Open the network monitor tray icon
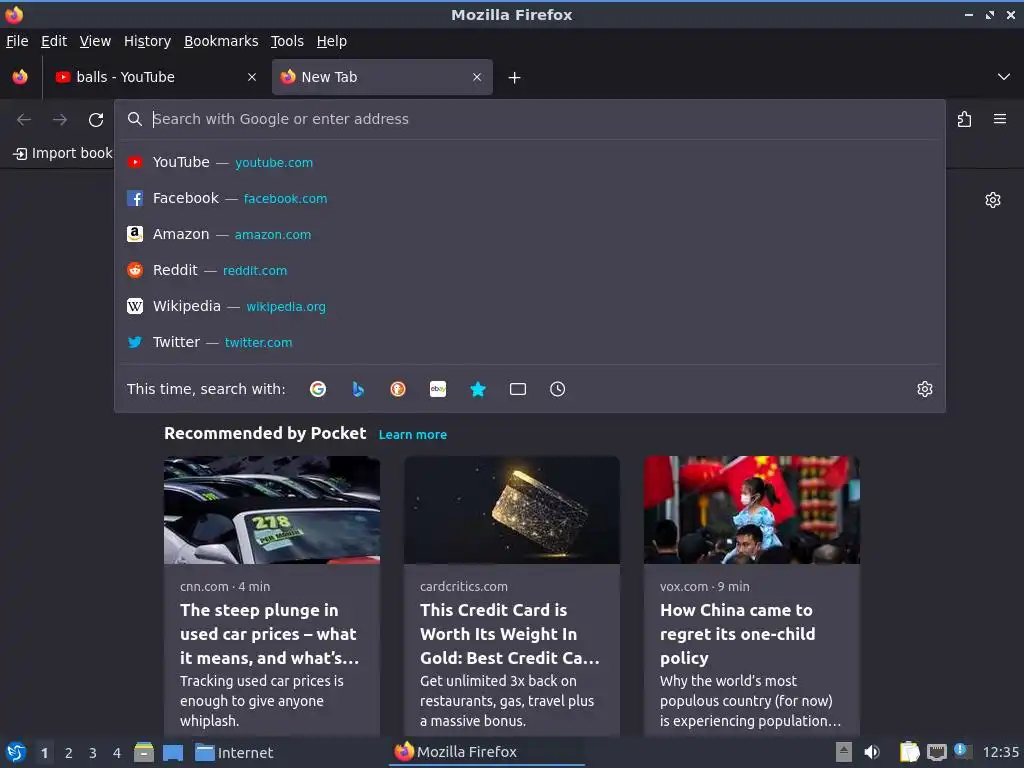 click(936, 753)
